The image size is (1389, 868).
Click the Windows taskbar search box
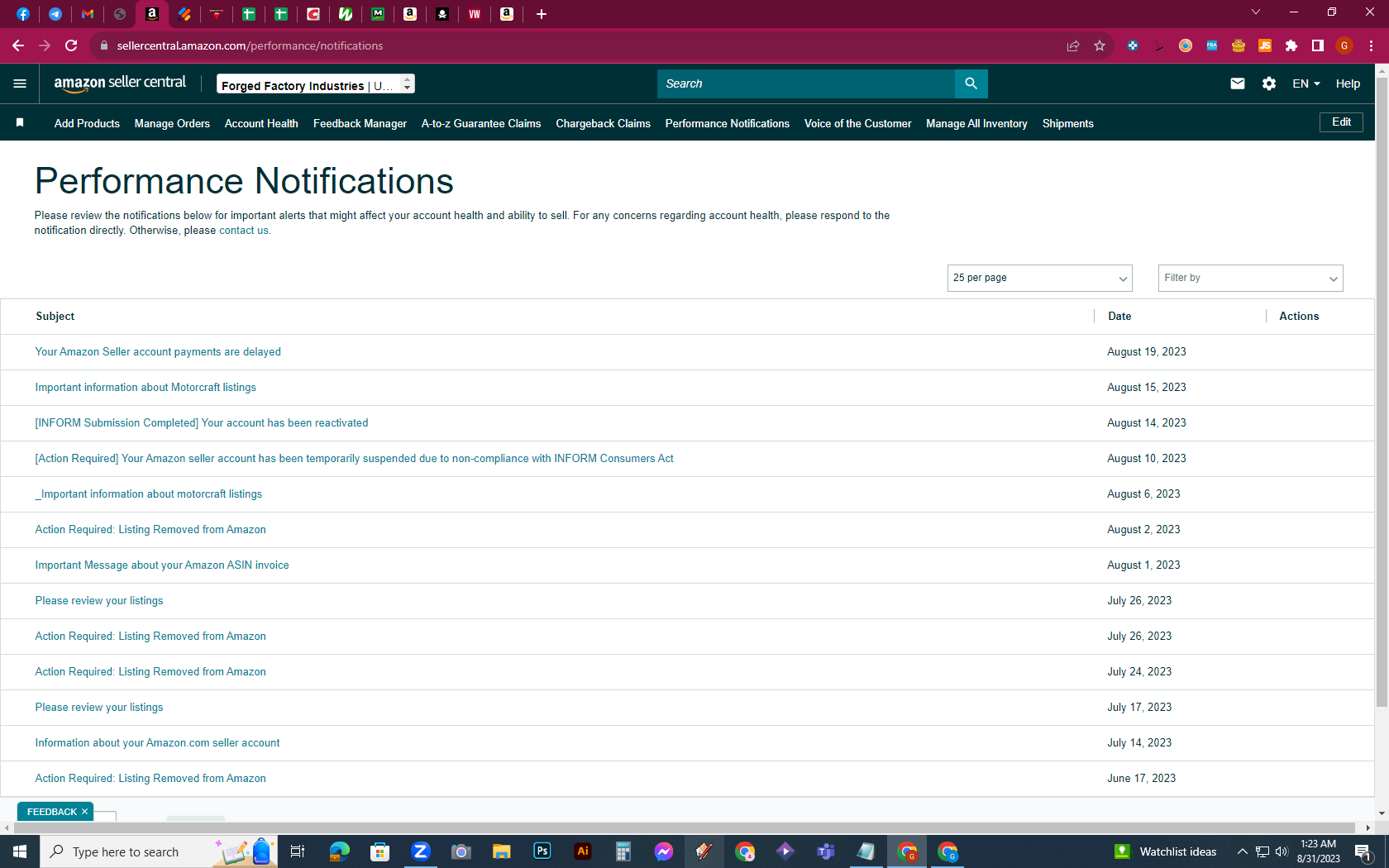pyautogui.click(x=157, y=851)
